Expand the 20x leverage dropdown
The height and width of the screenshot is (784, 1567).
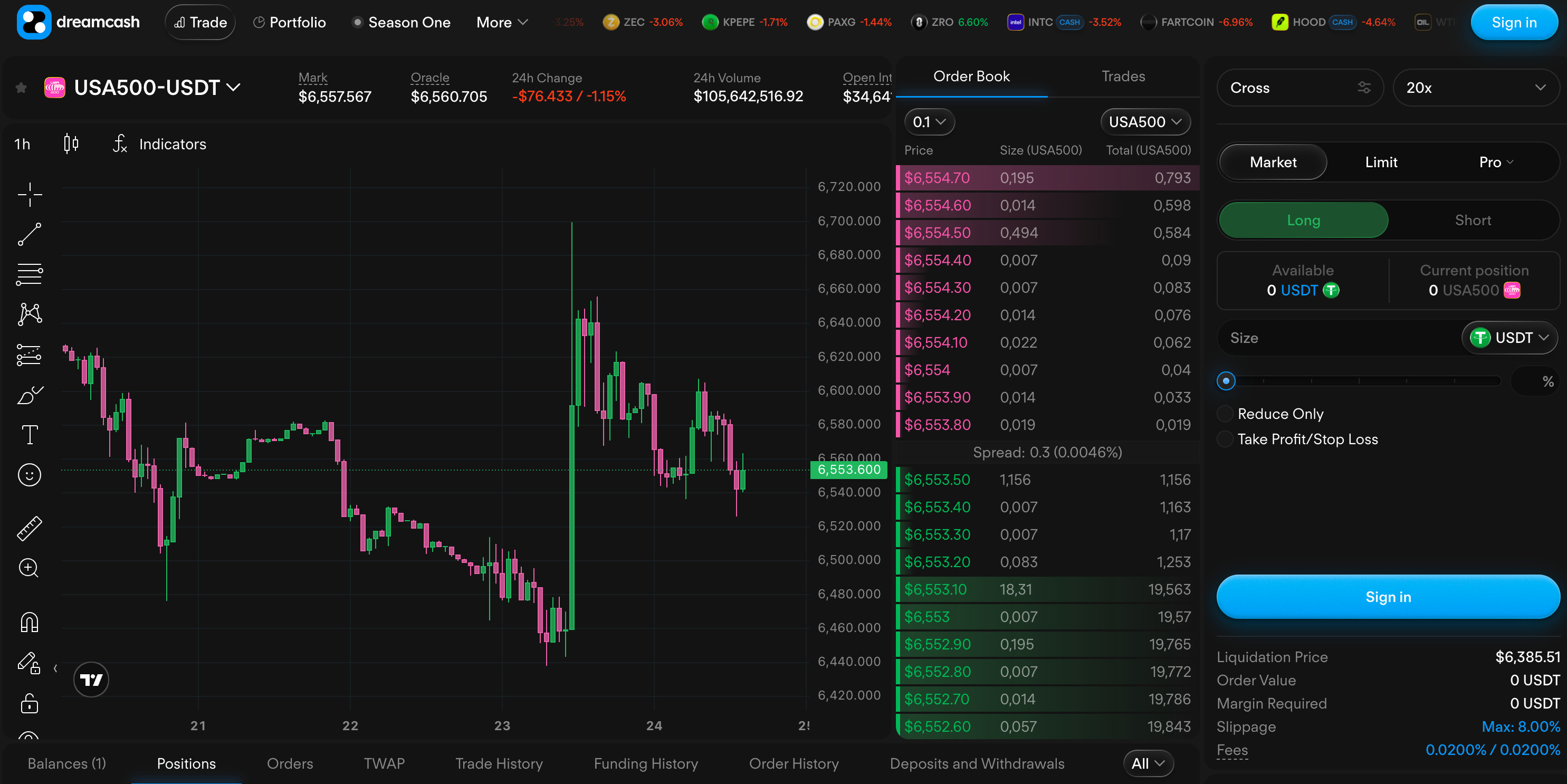coord(1476,88)
